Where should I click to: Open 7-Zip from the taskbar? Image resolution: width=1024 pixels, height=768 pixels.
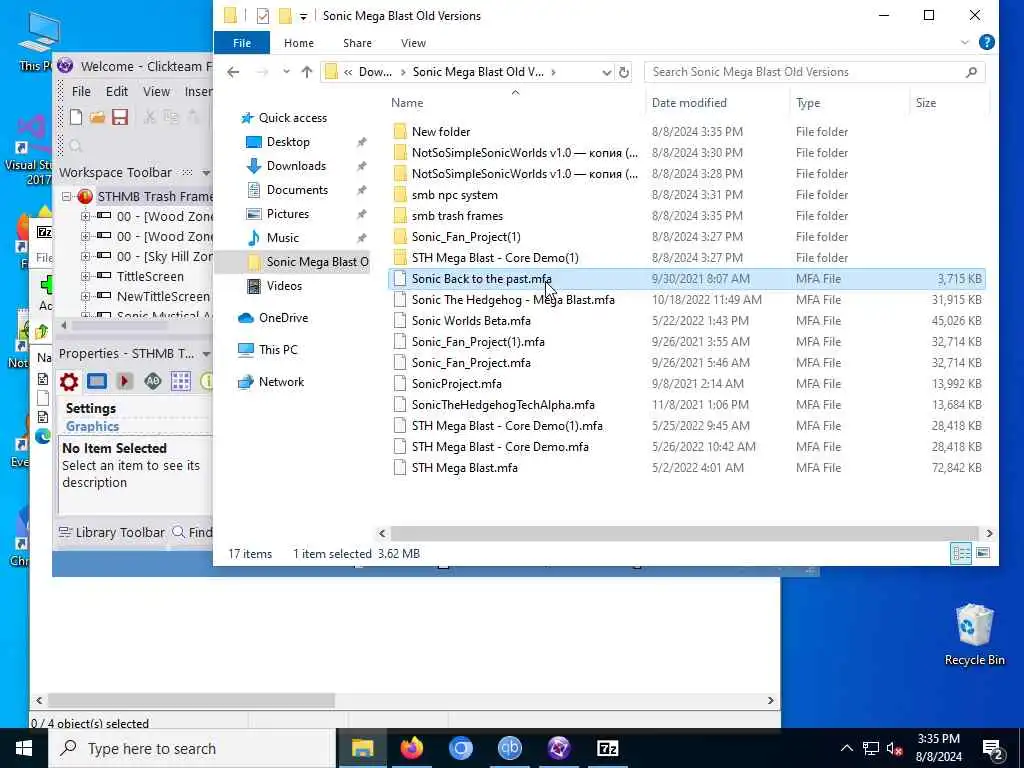click(607, 748)
